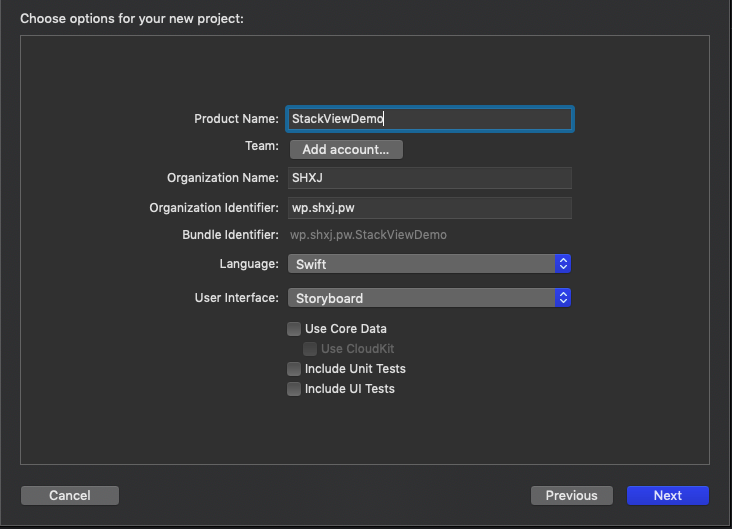This screenshot has width=732, height=529.
Task: Go back with the Previous button
Action: 571,496
